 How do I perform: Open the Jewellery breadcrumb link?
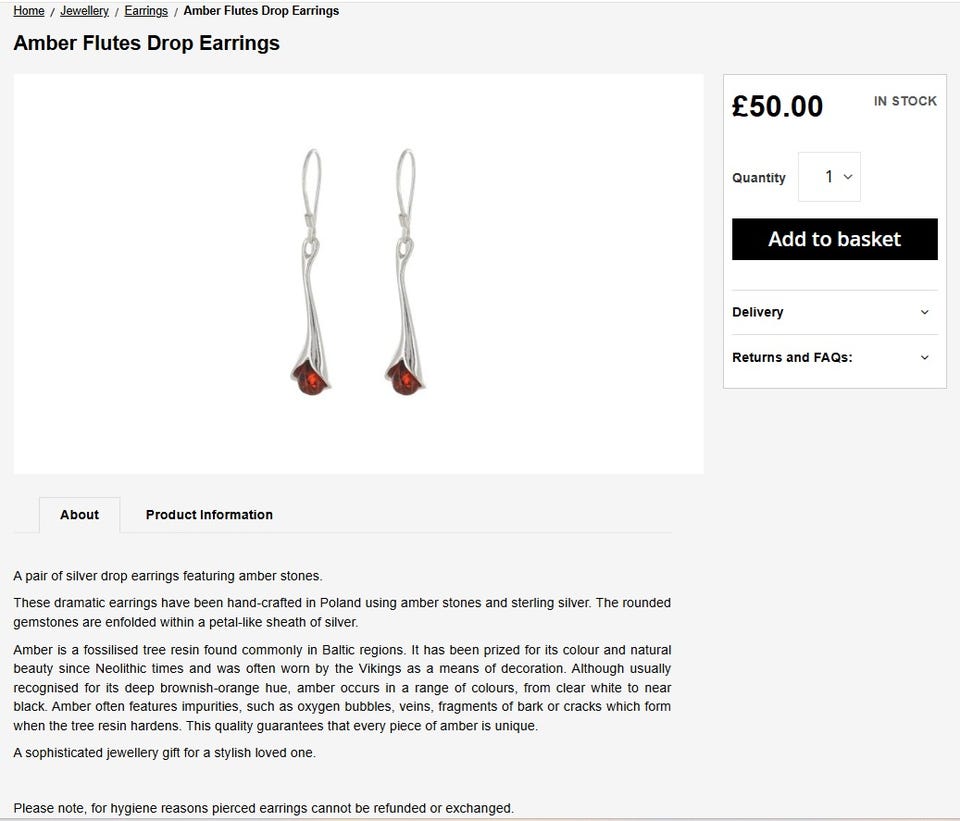coord(84,11)
